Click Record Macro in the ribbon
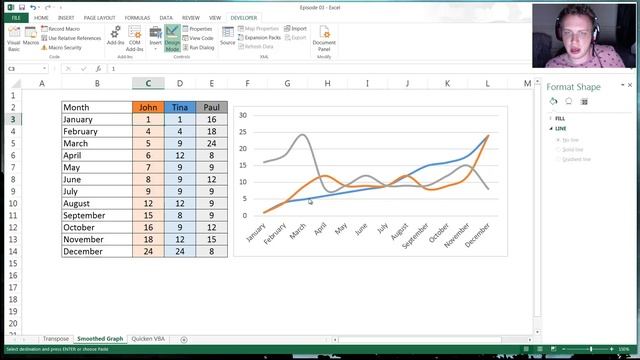Screen dimensions: 640x360 [x=60, y=29]
